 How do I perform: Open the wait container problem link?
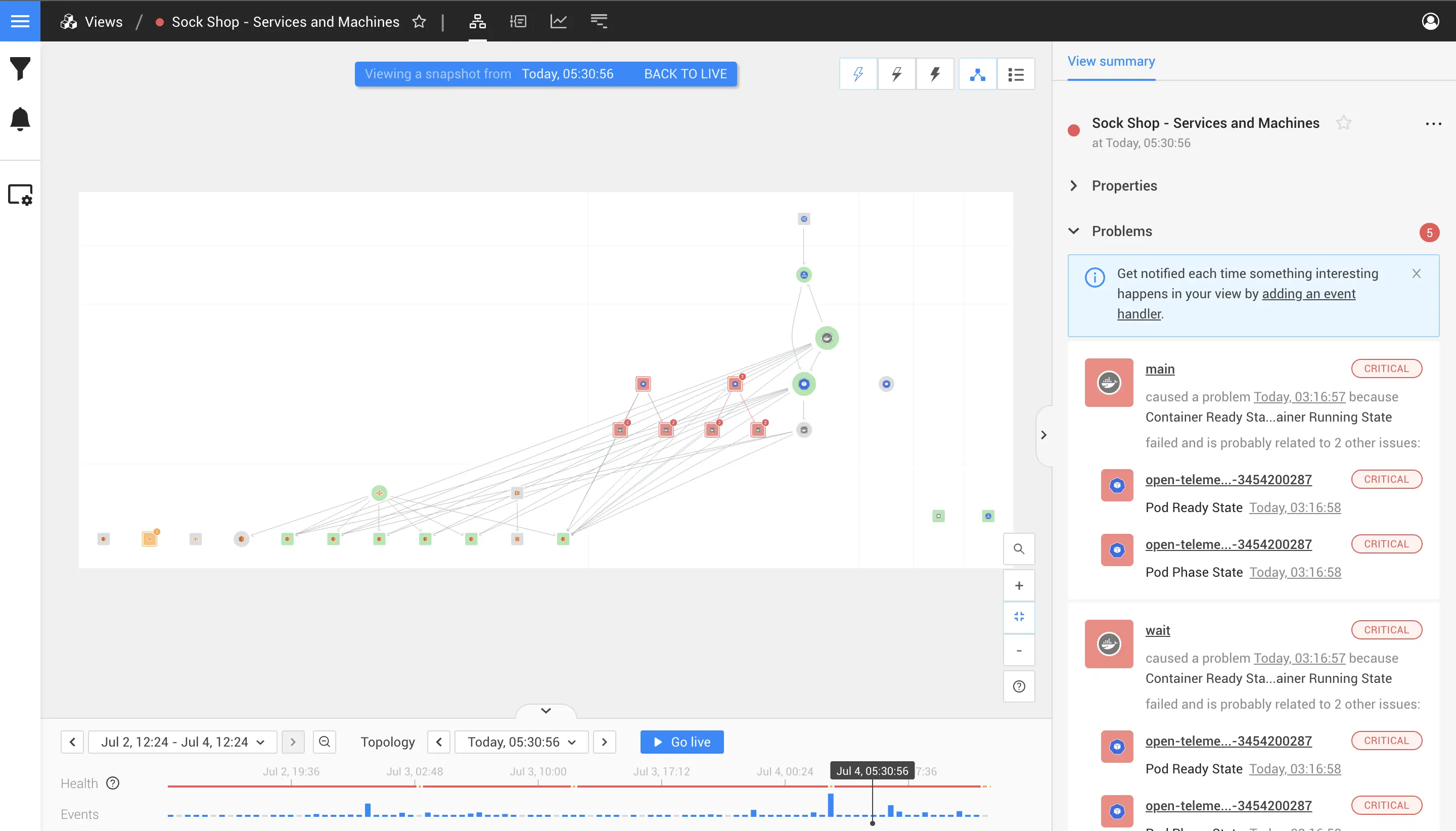coord(1158,631)
